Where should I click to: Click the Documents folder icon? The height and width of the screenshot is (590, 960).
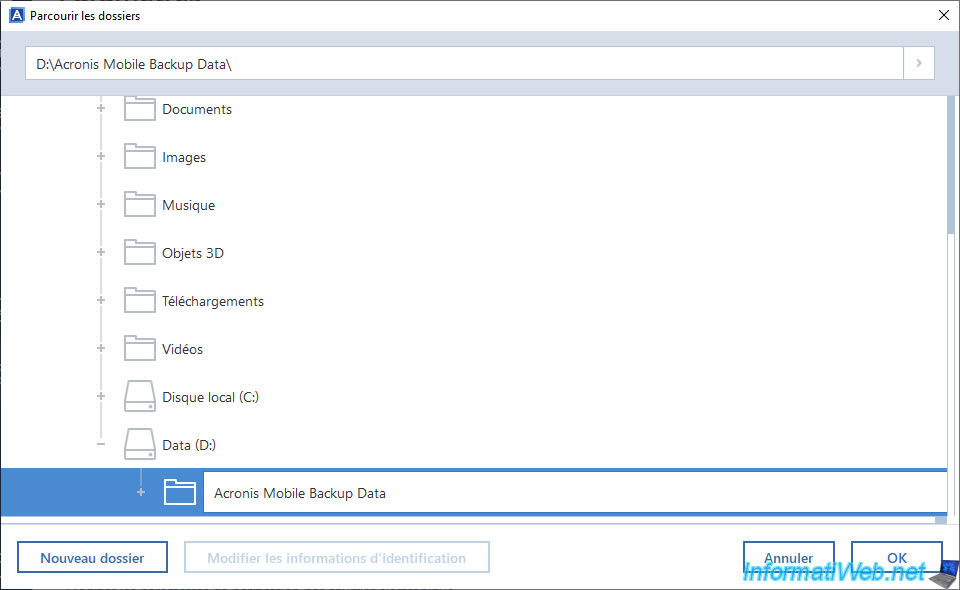(x=140, y=109)
